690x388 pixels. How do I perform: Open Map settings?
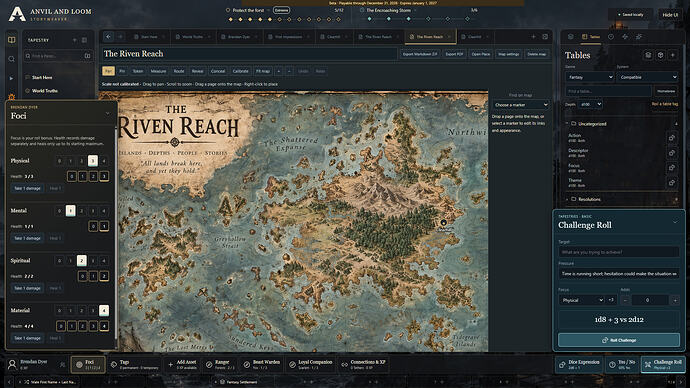(x=508, y=54)
